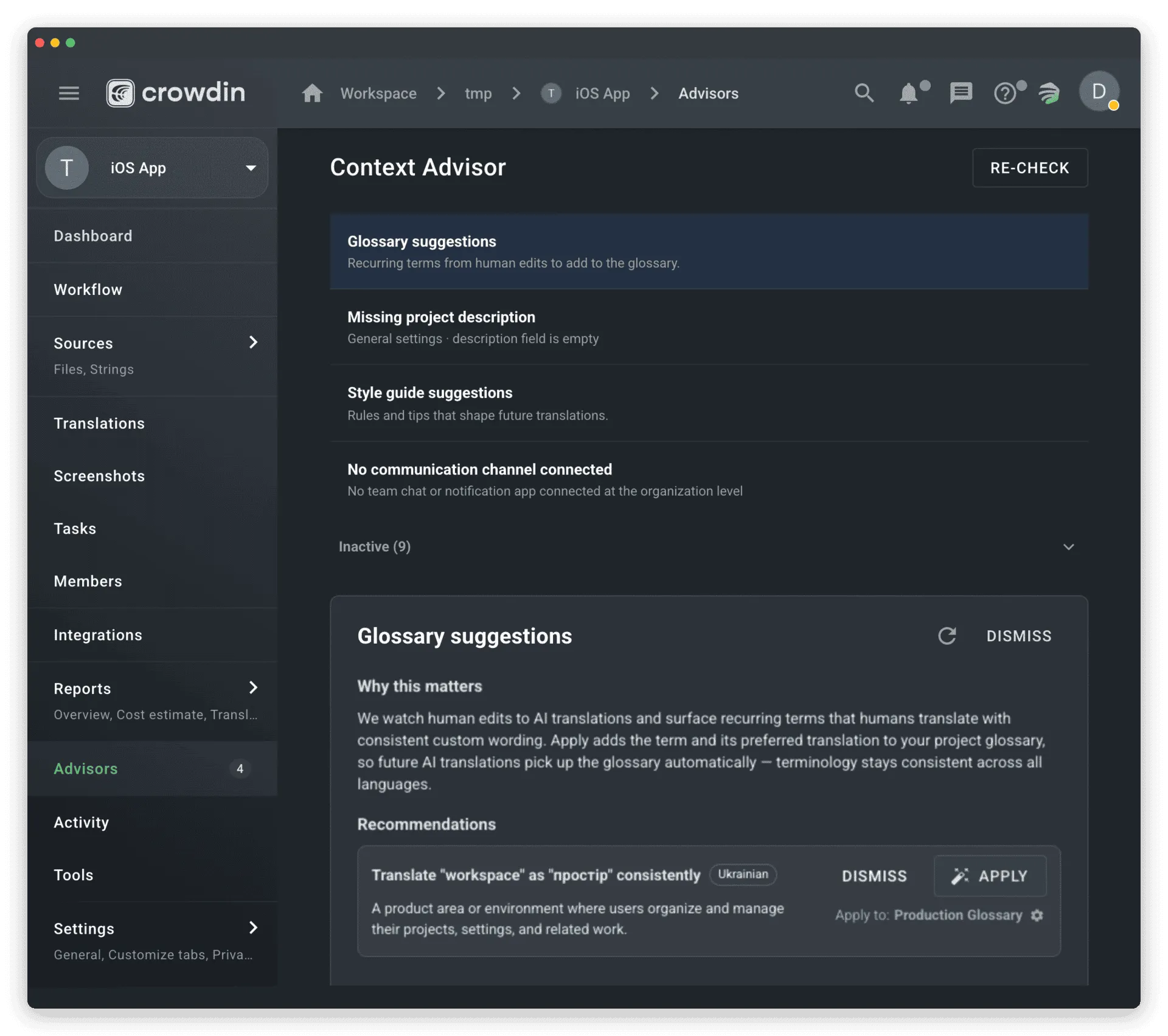This screenshot has width=1168, height=1036.
Task: Click the tmp breadcrumb link
Action: pos(478,93)
